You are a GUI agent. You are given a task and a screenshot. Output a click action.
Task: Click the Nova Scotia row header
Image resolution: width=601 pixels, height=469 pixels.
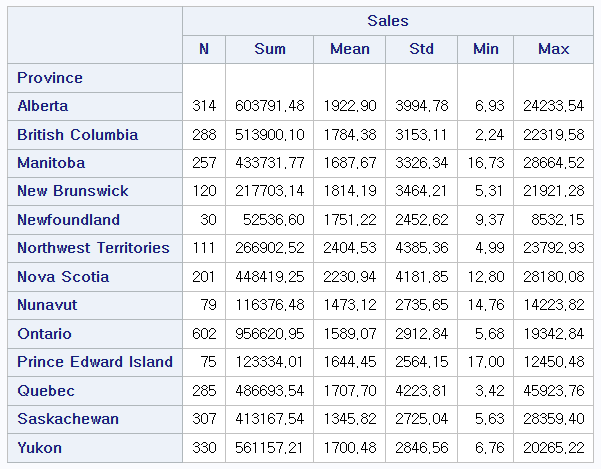[95, 277]
